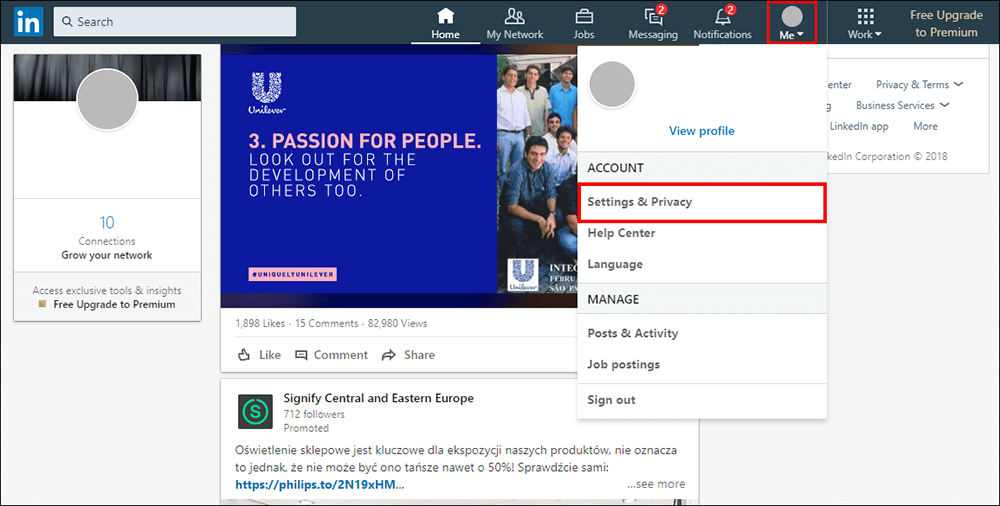Focus the Search input field

point(175,22)
